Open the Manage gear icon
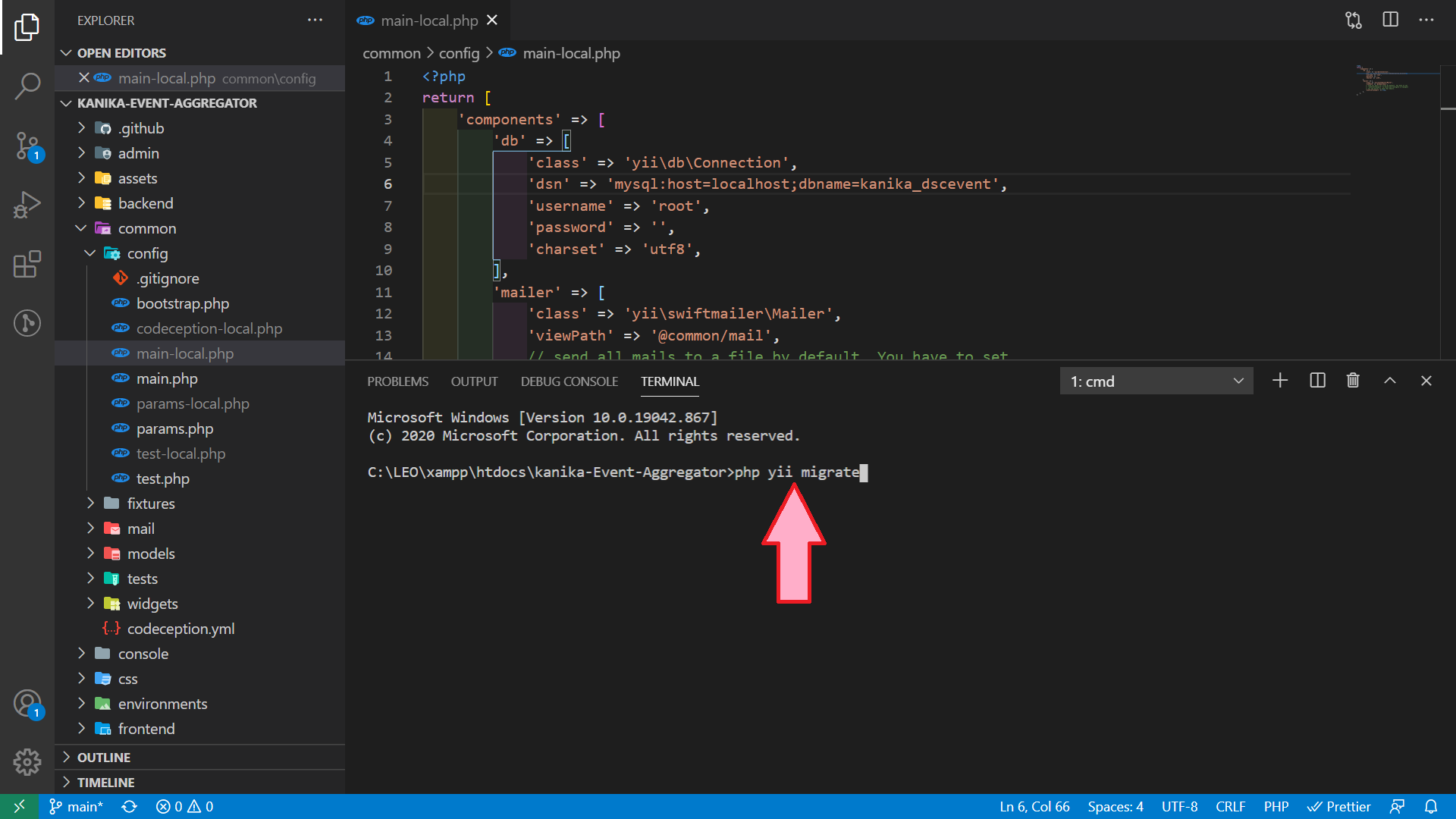Image resolution: width=1456 pixels, height=819 pixels. click(27, 761)
